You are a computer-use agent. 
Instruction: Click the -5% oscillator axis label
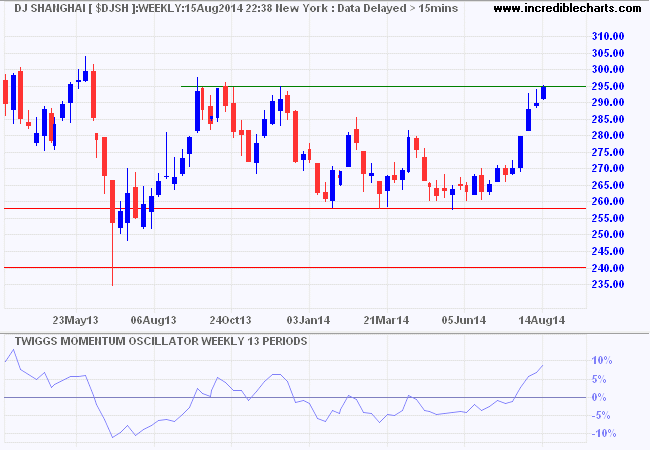click(x=601, y=416)
